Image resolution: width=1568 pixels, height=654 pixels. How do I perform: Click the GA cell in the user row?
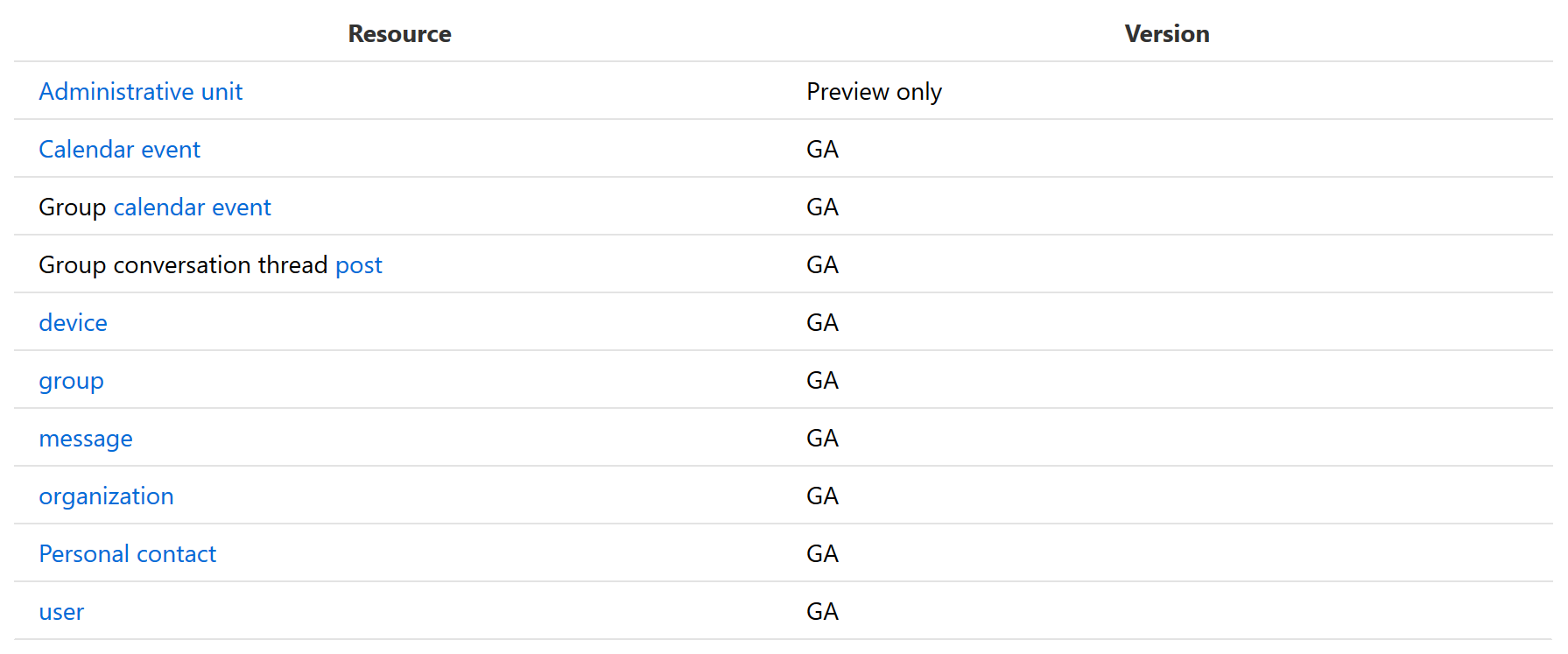[822, 612]
